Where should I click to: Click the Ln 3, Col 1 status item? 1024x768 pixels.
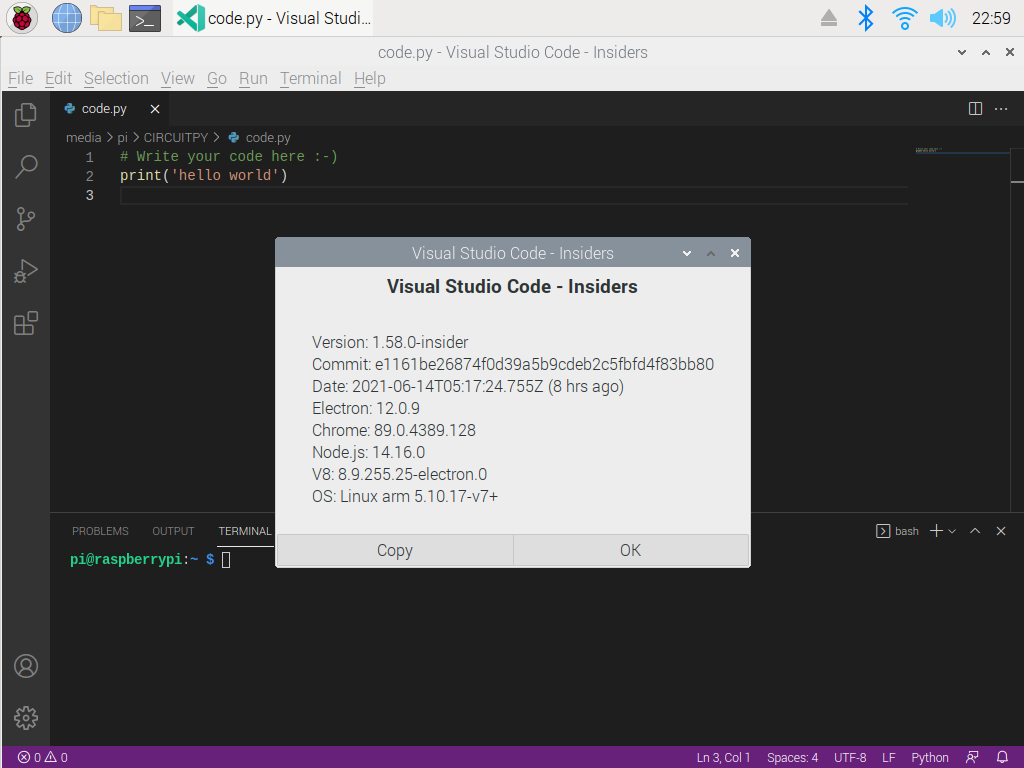pos(724,758)
